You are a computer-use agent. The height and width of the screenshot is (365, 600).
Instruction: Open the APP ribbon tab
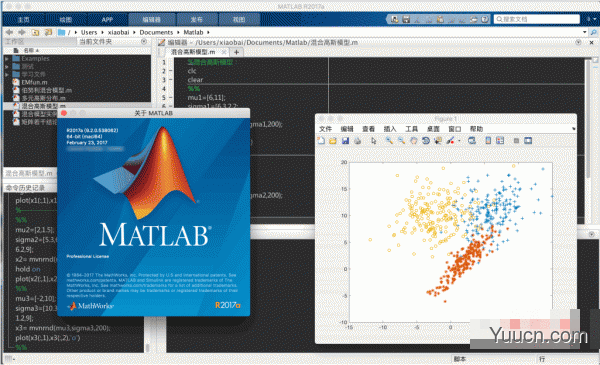click(107, 20)
